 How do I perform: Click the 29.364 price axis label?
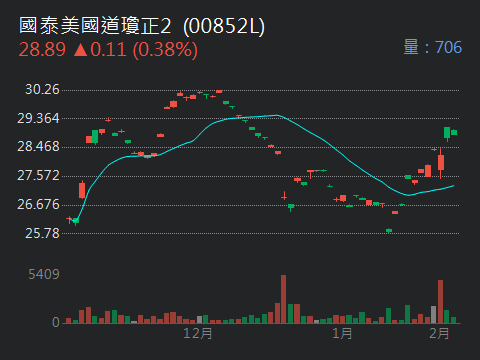[38, 118]
